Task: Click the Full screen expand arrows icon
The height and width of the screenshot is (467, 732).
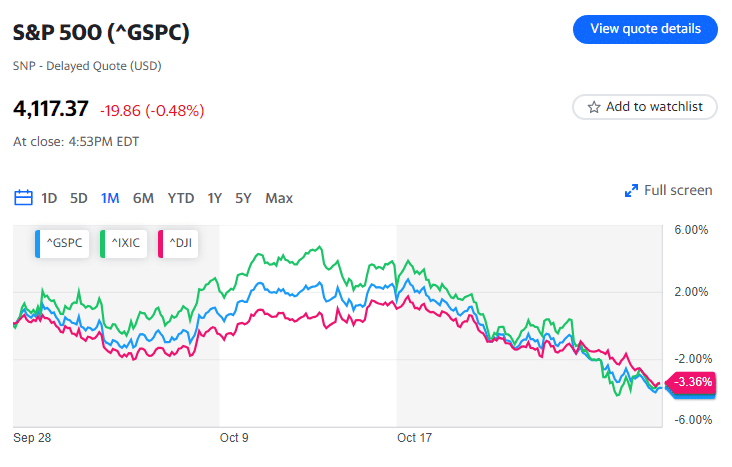Action: (631, 191)
